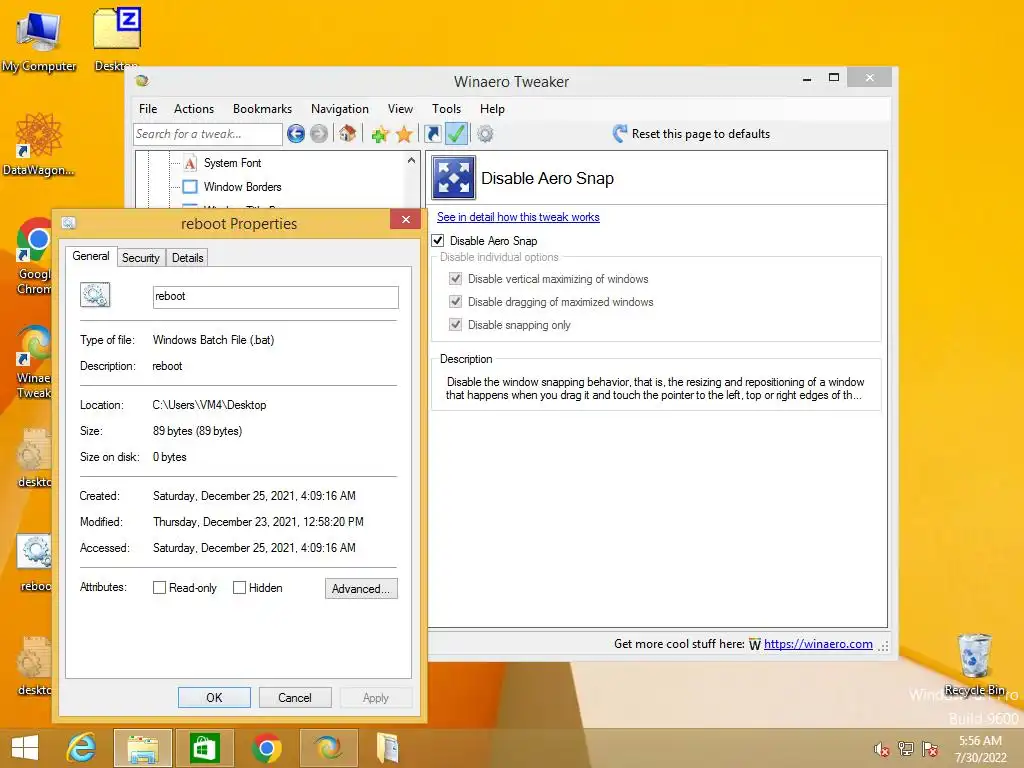This screenshot has height=768, width=1024.
Task: Uncheck Disable Aero Snap checkbox
Action: [x=438, y=240]
